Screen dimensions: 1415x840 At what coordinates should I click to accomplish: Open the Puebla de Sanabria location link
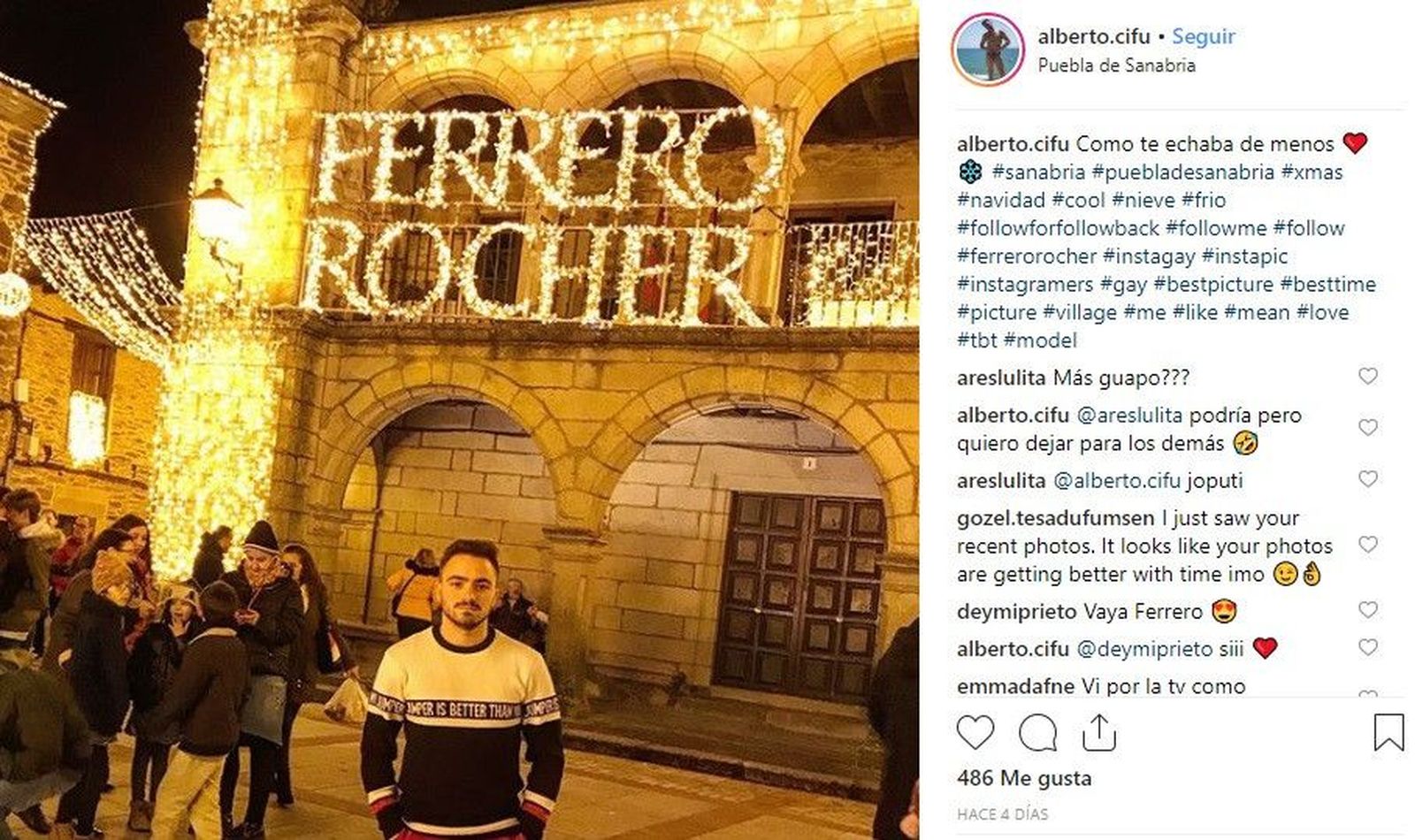1116,65
